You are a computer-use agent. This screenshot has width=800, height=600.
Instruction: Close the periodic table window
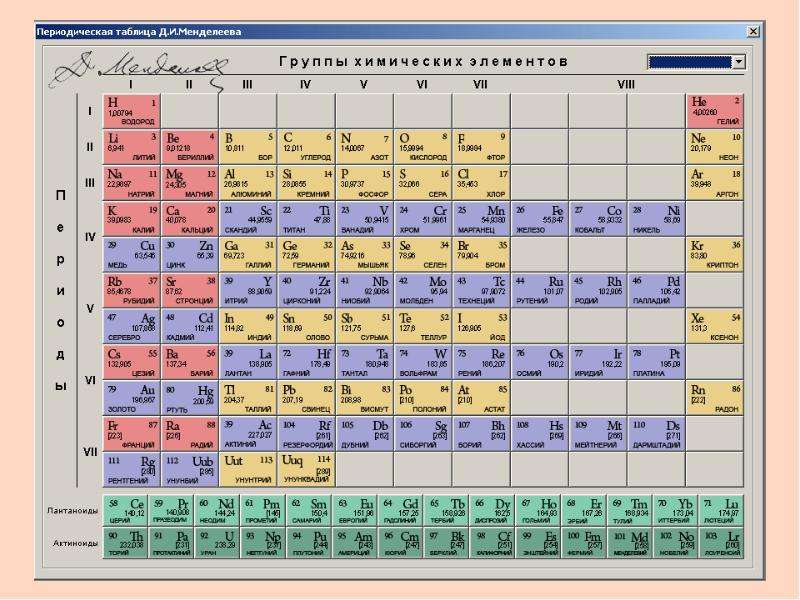click(x=753, y=31)
